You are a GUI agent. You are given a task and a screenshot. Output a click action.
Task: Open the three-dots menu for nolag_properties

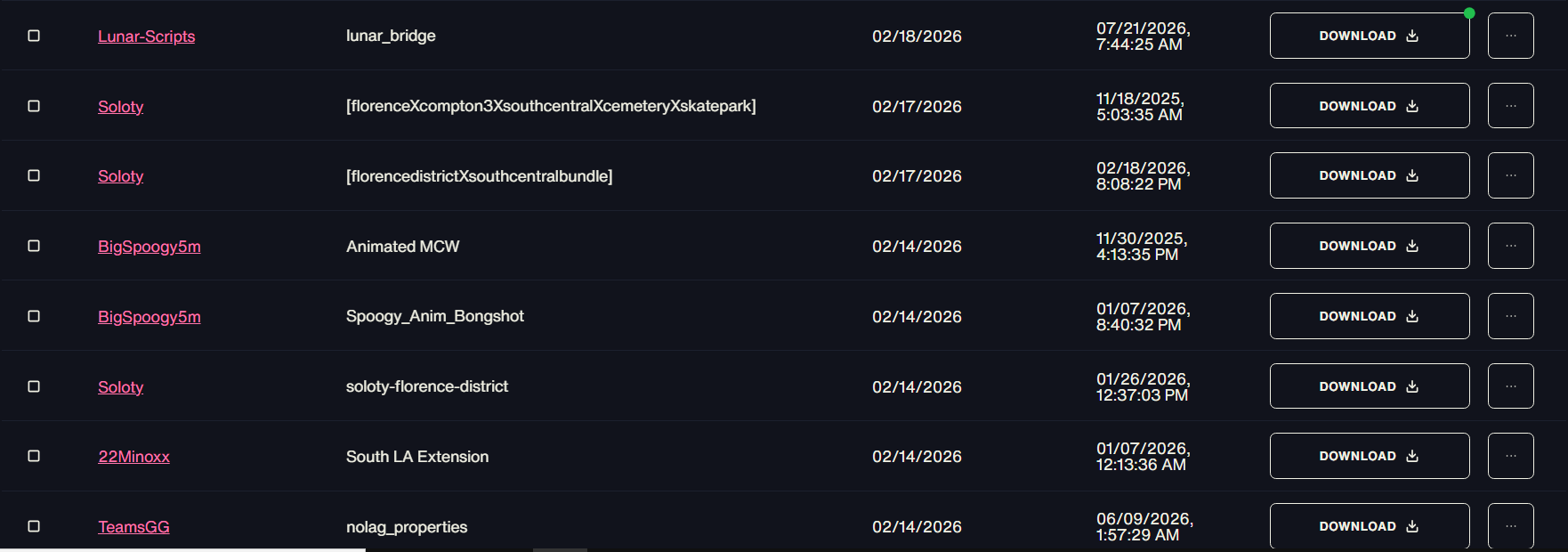[x=1510, y=526]
